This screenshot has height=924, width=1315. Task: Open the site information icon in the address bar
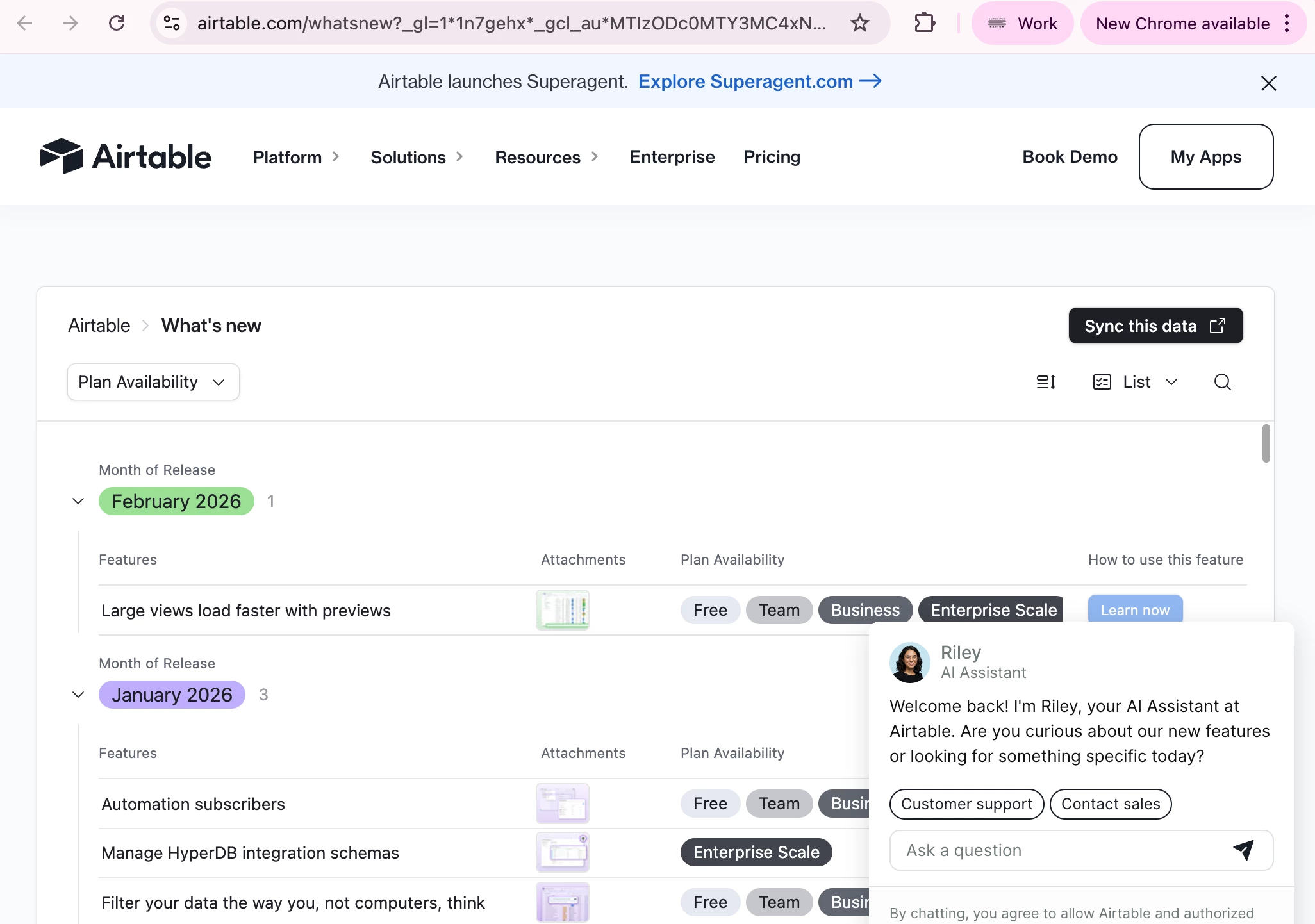coord(172,24)
